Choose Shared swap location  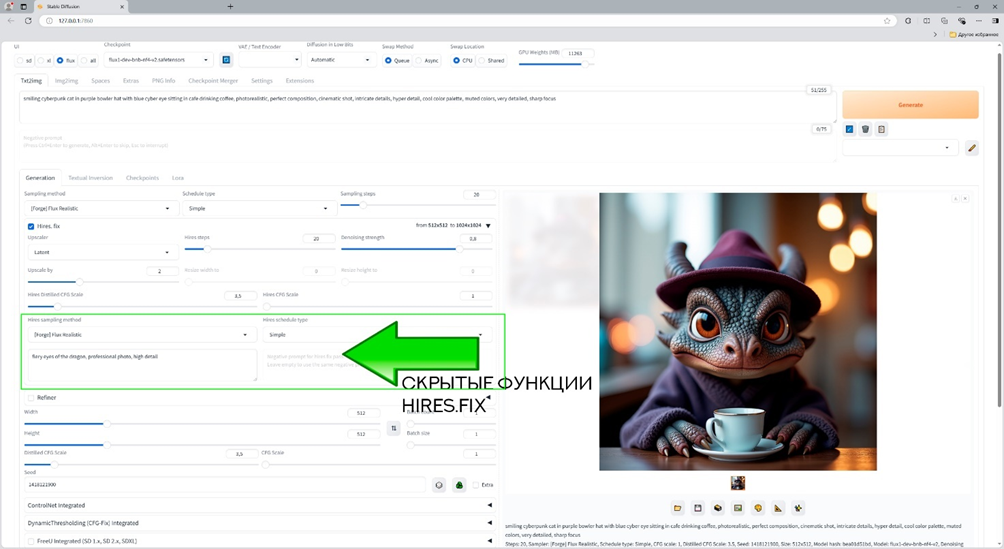coord(491,60)
